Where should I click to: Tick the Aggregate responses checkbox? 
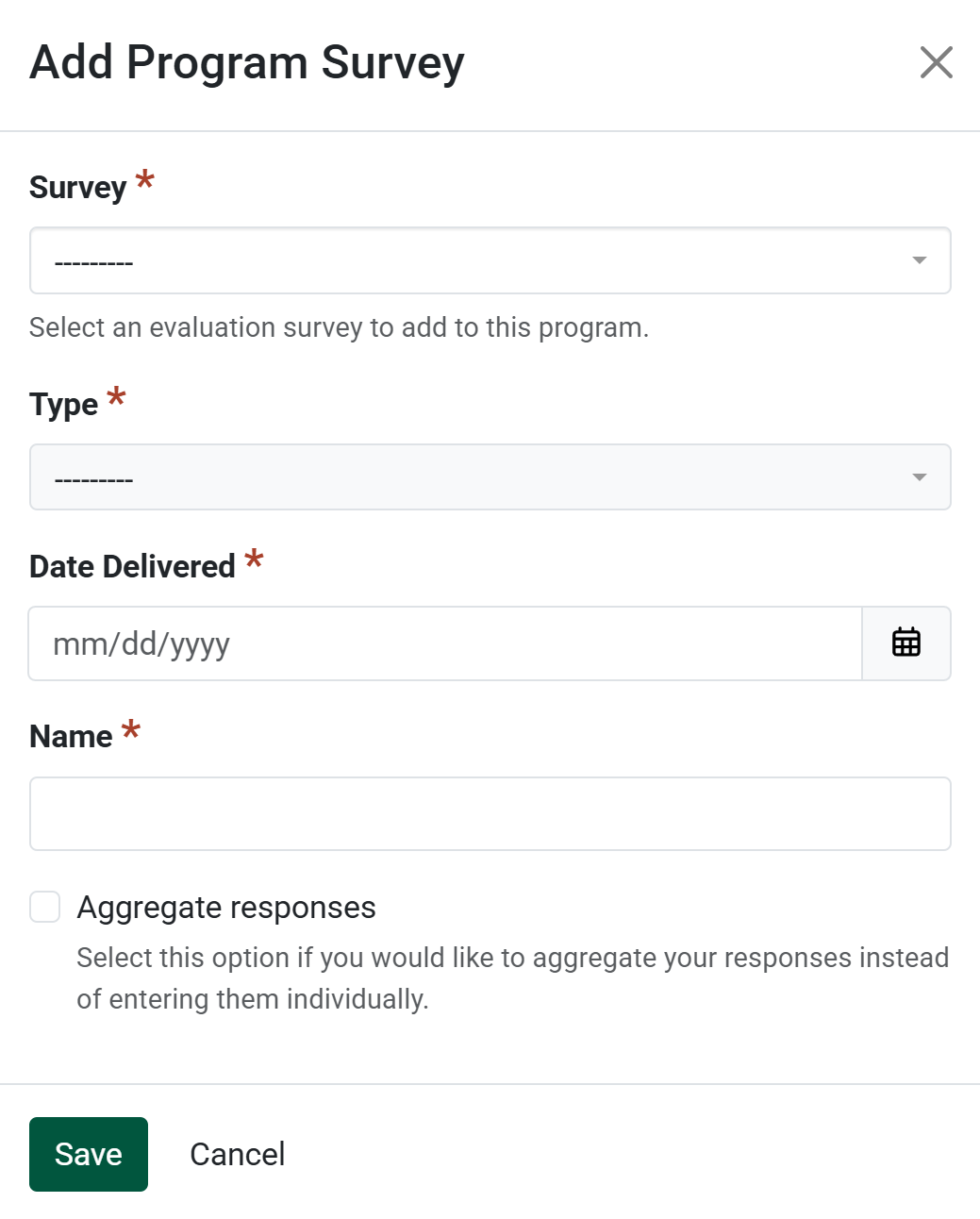coord(45,907)
